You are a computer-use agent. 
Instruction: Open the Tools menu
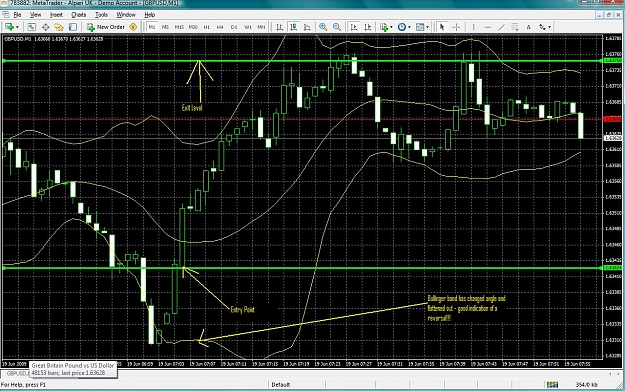click(101, 15)
